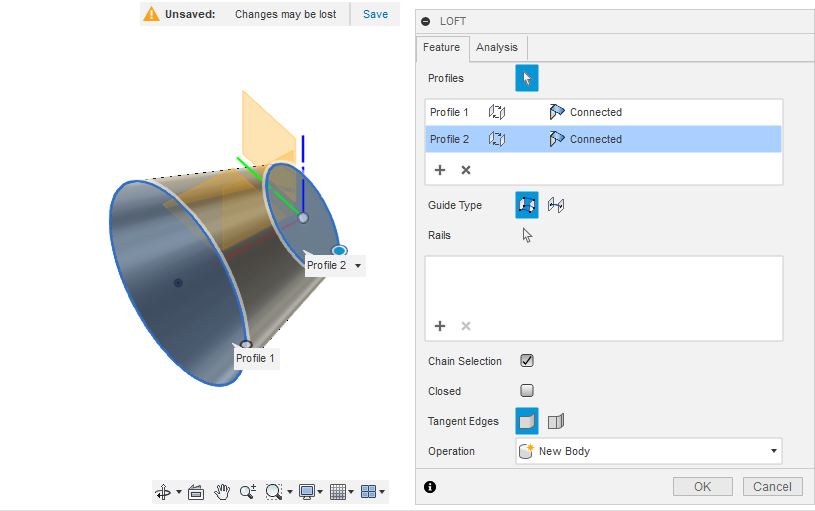
Task: Select the Feature tab
Action: tap(441, 47)
